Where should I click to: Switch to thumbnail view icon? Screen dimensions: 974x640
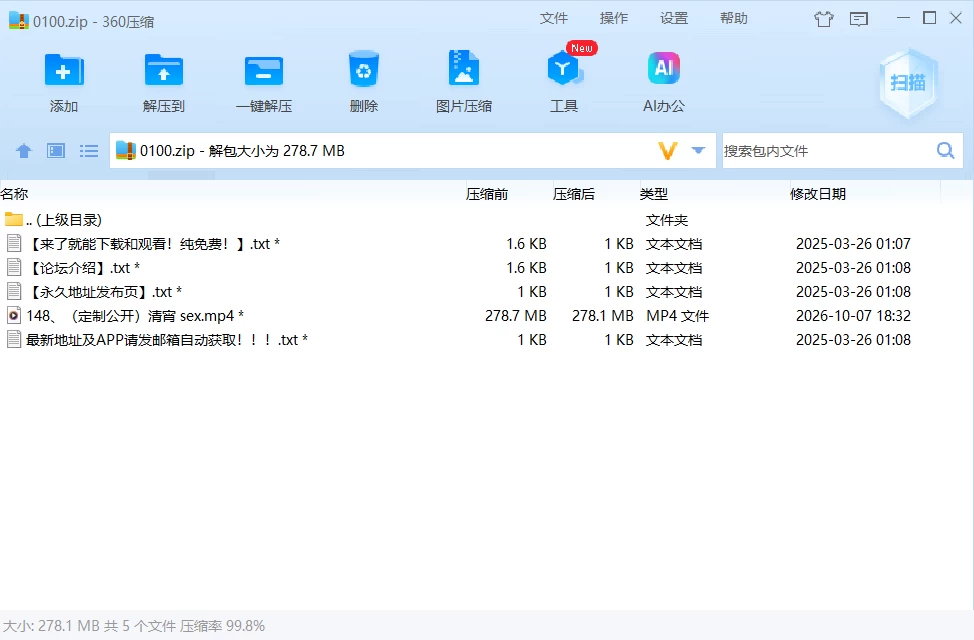coord(56,150)
